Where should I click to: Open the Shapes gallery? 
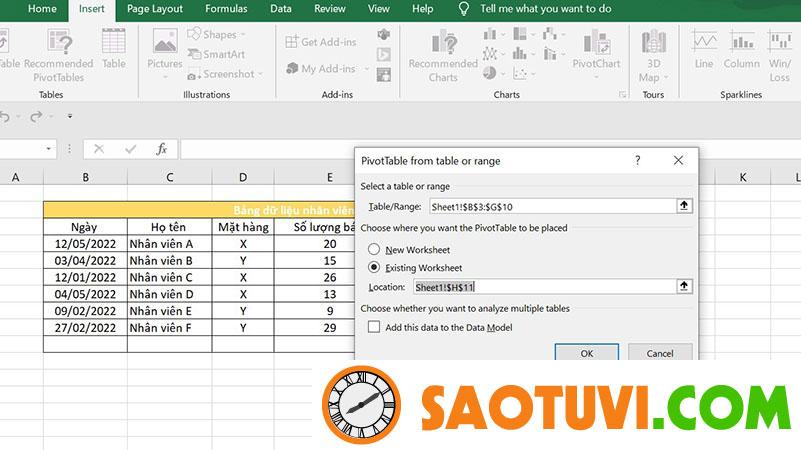tap(212, 34)
